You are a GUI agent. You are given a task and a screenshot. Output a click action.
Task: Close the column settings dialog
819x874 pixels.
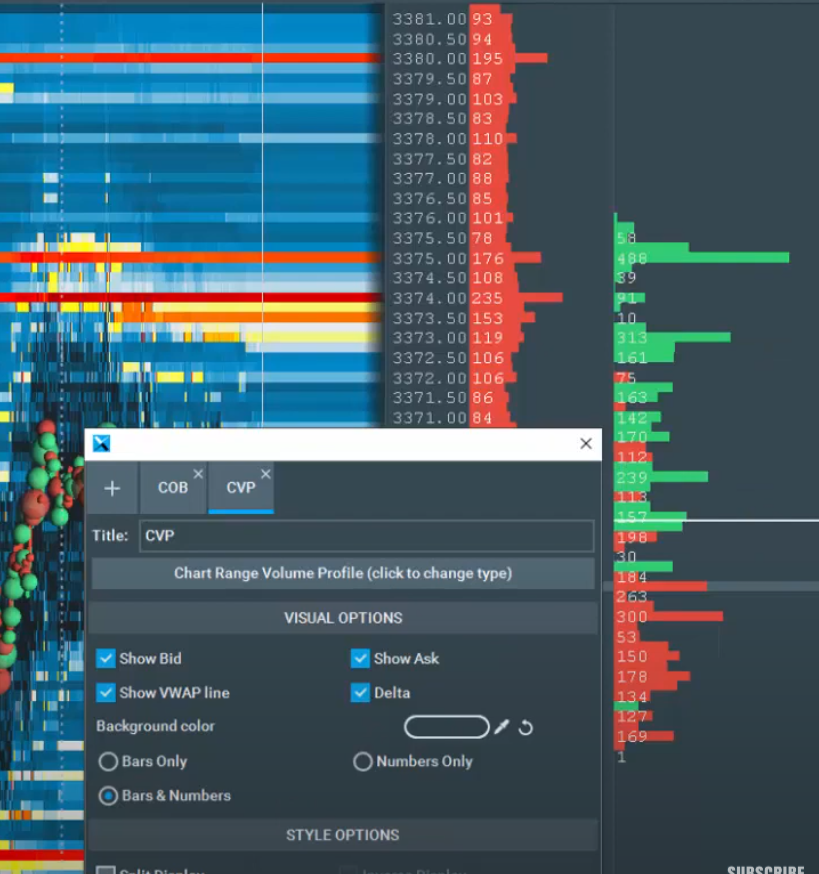click(x=586, y=444)
